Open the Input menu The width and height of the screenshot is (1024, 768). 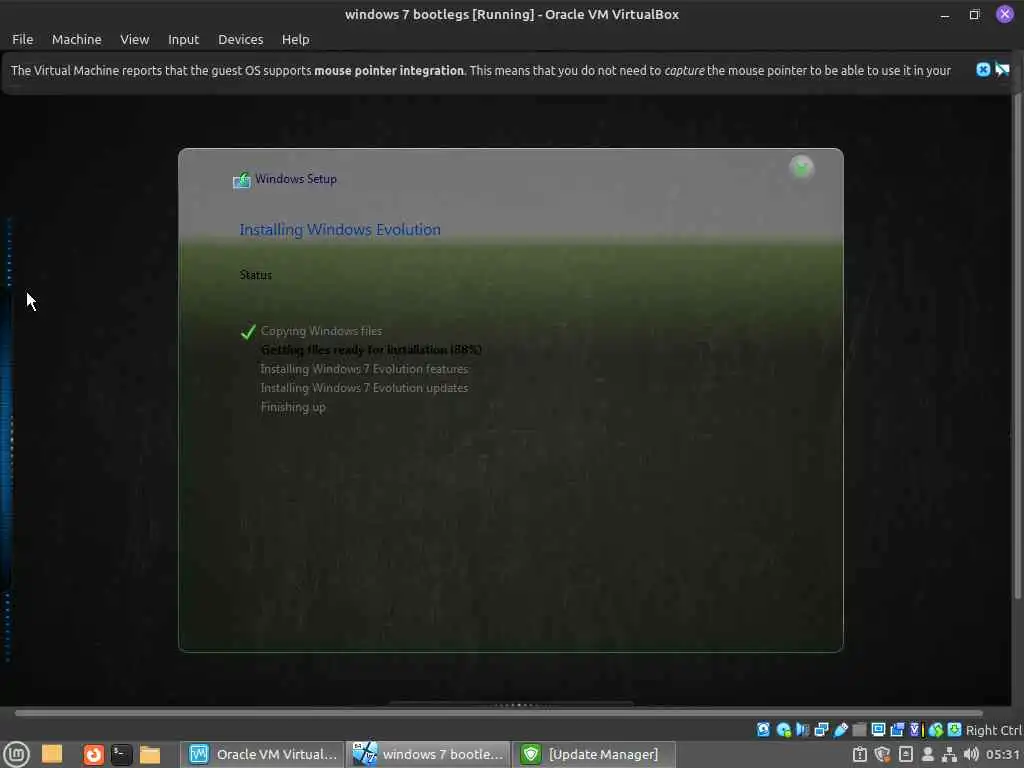[183, 39]
